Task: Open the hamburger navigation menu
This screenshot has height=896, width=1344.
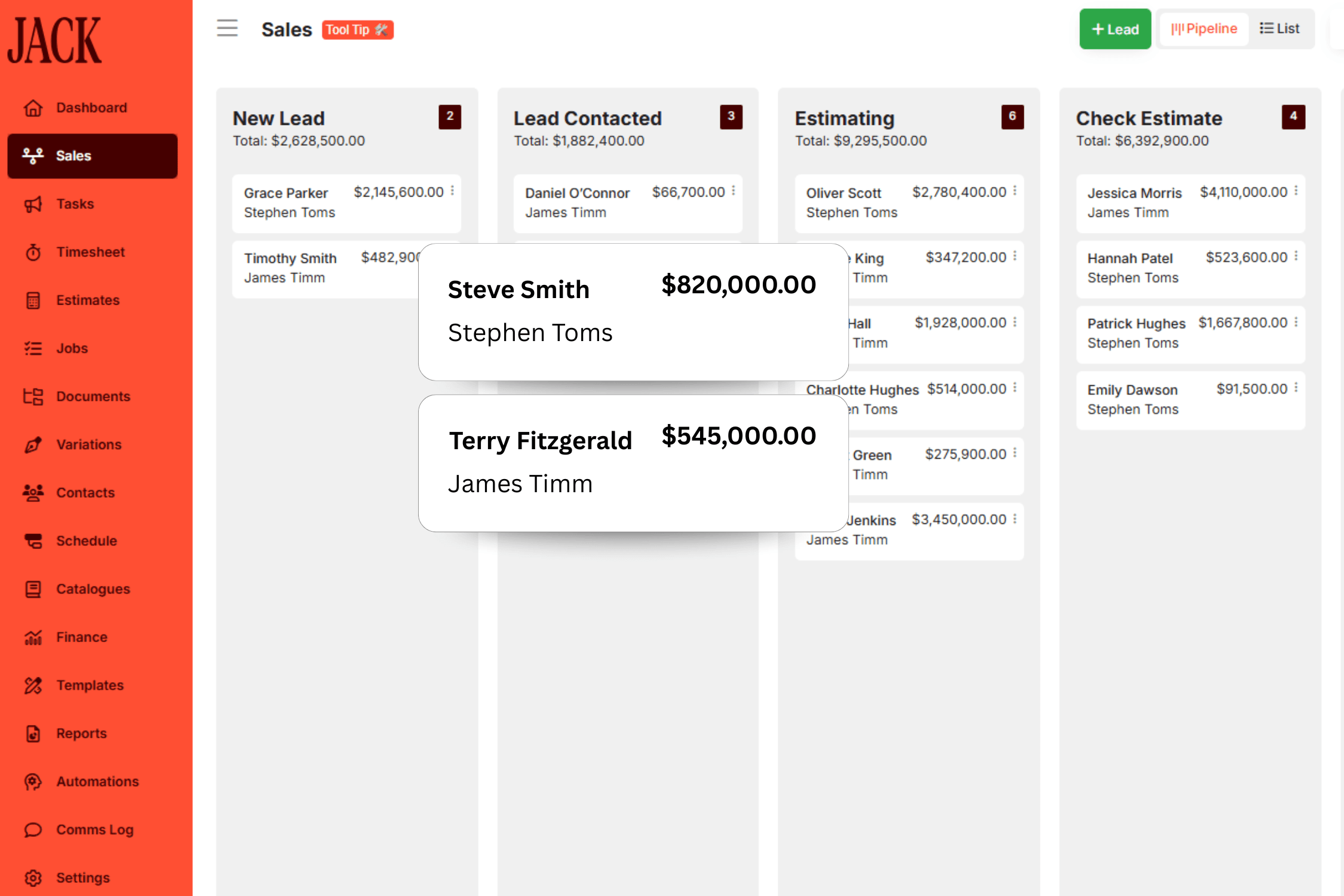Action: click(227, 28)
